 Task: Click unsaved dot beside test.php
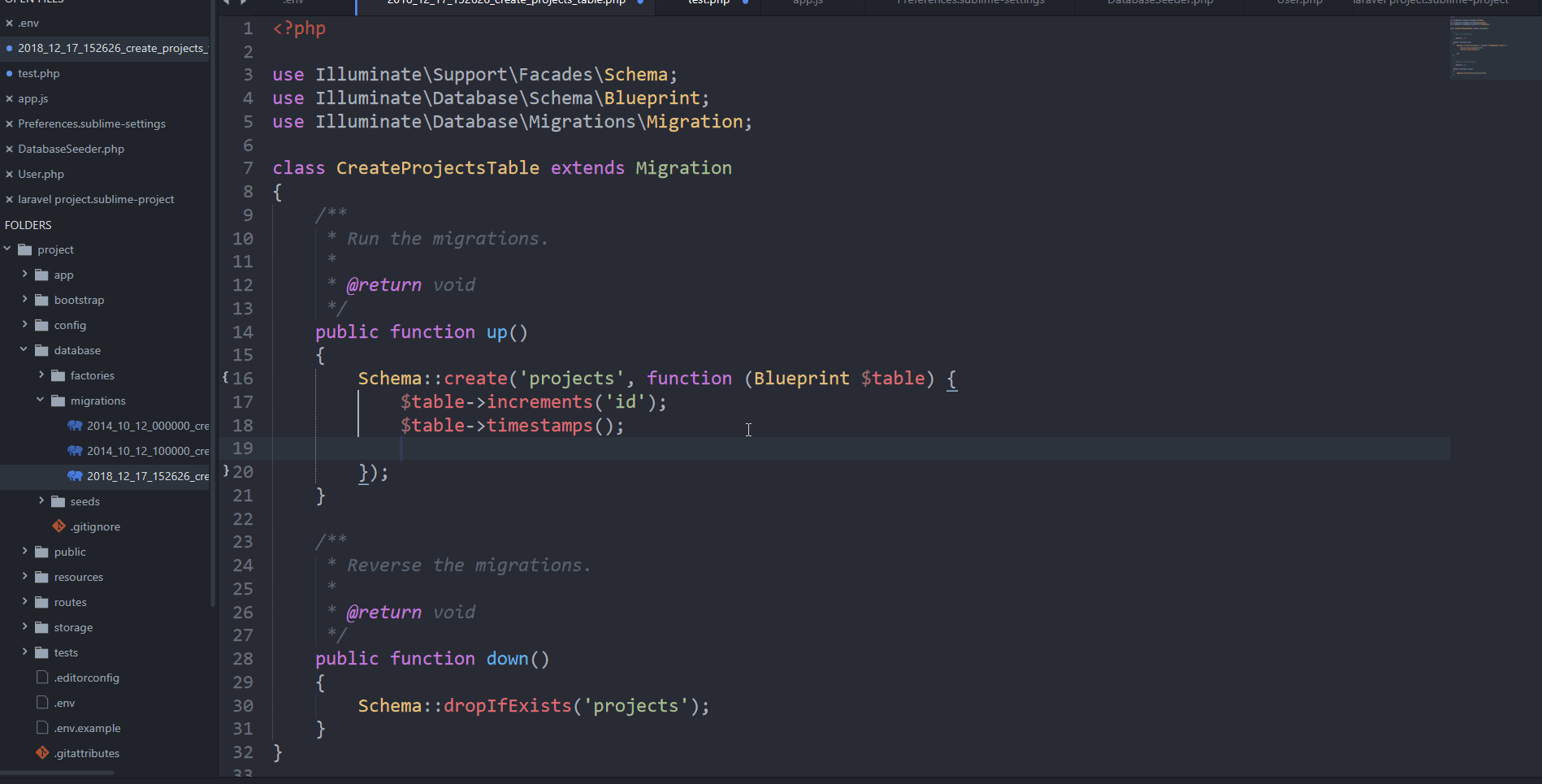point(9,73)
